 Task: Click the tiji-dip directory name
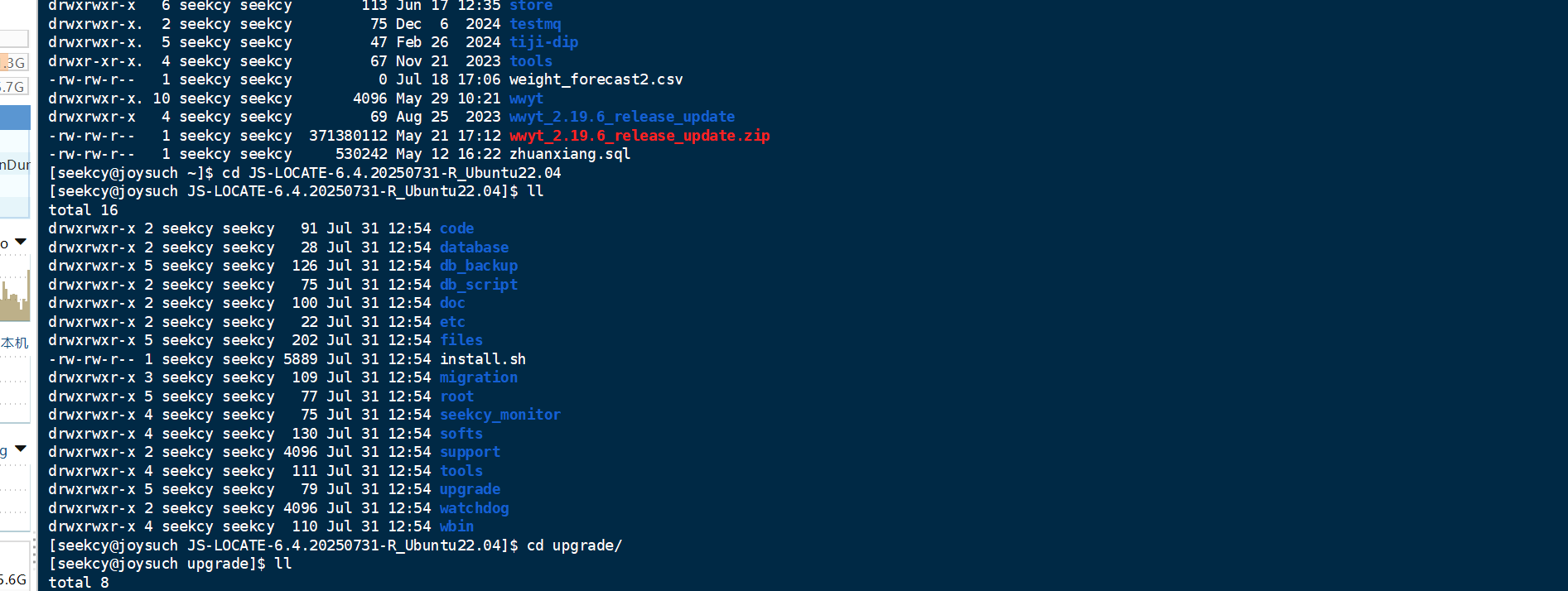(543, 42)
